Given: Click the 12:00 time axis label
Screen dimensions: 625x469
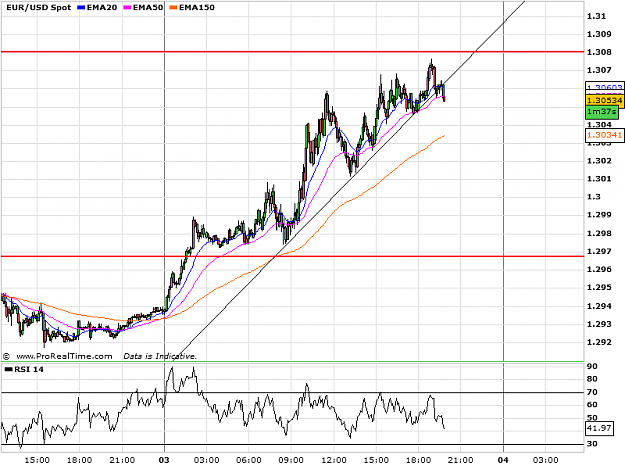Looking at the screenshot, I should [x=334, y=460].
